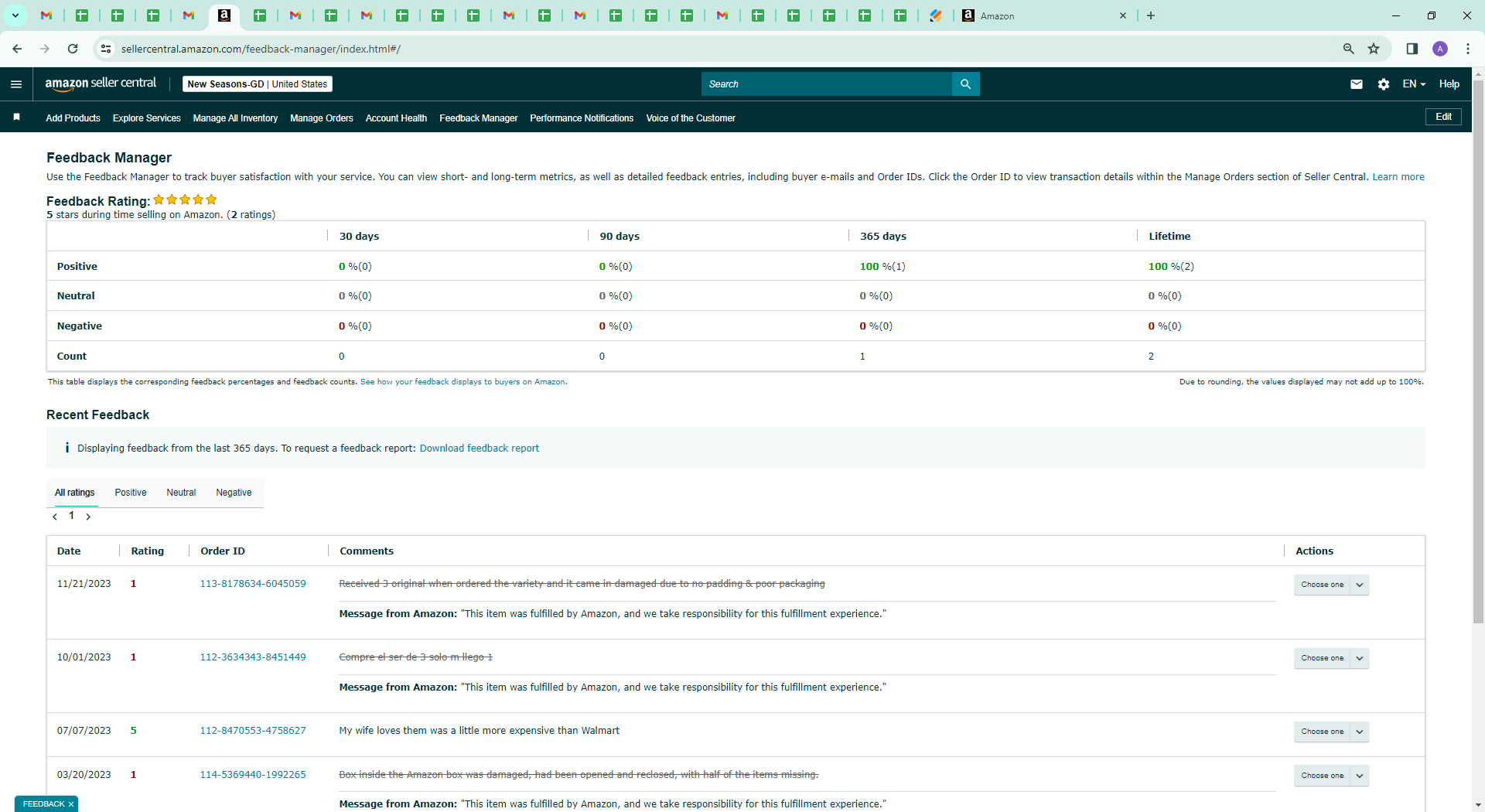1485x812 pixels.
Task: Go back to the previous page
Action: [x=17, y=49]
